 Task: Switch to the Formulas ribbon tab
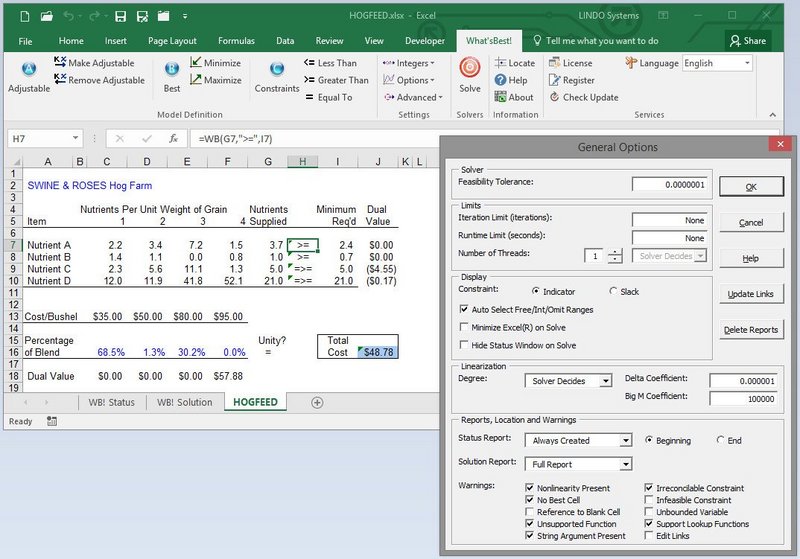point(236,41)
